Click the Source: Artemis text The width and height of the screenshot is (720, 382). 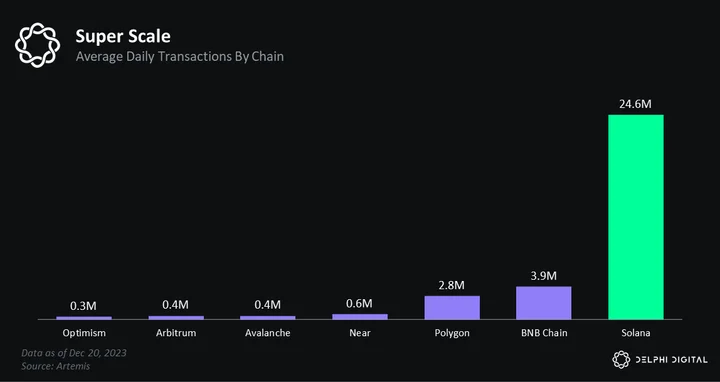[x=56, y=366]
